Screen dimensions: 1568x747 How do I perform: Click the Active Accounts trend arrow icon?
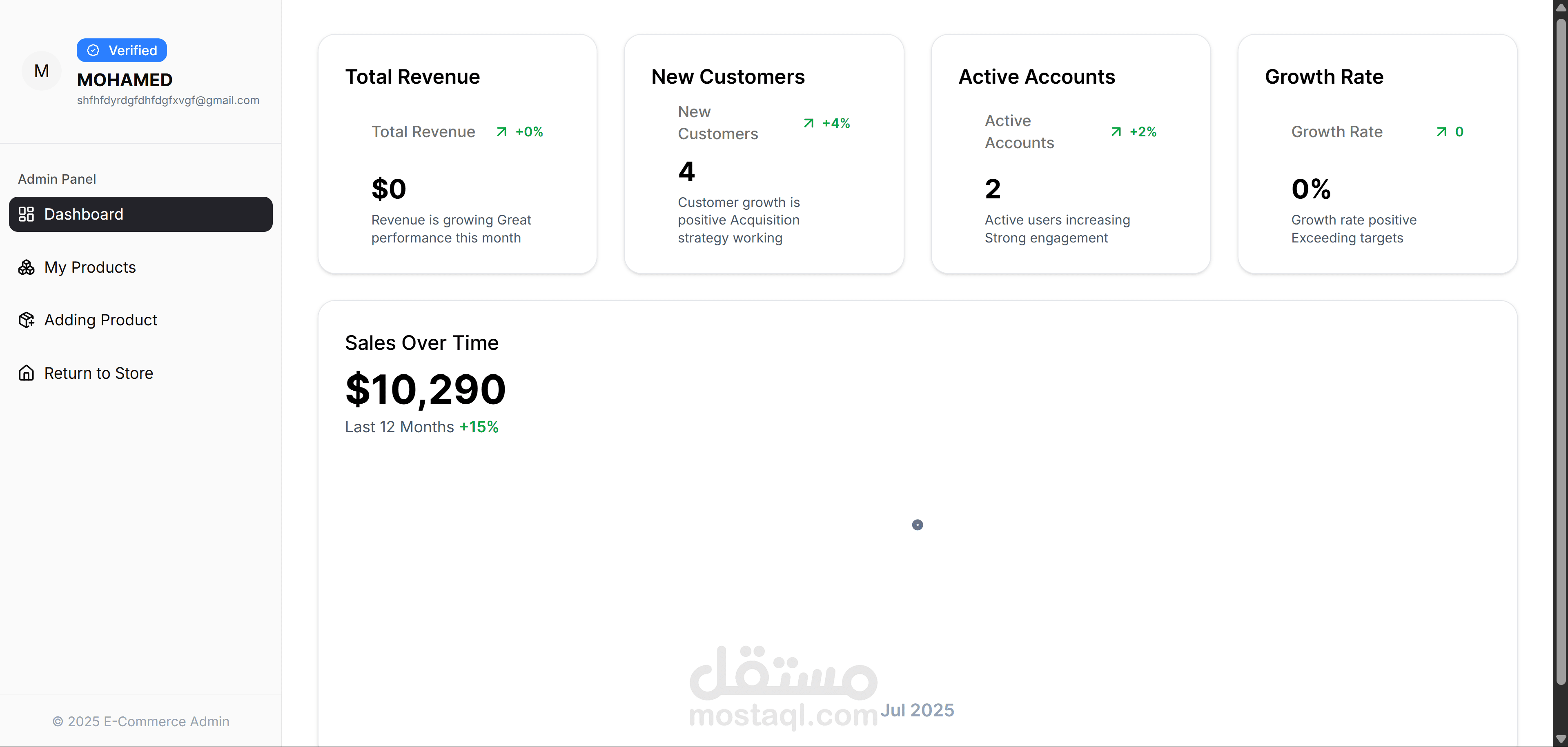(1116, 132)
